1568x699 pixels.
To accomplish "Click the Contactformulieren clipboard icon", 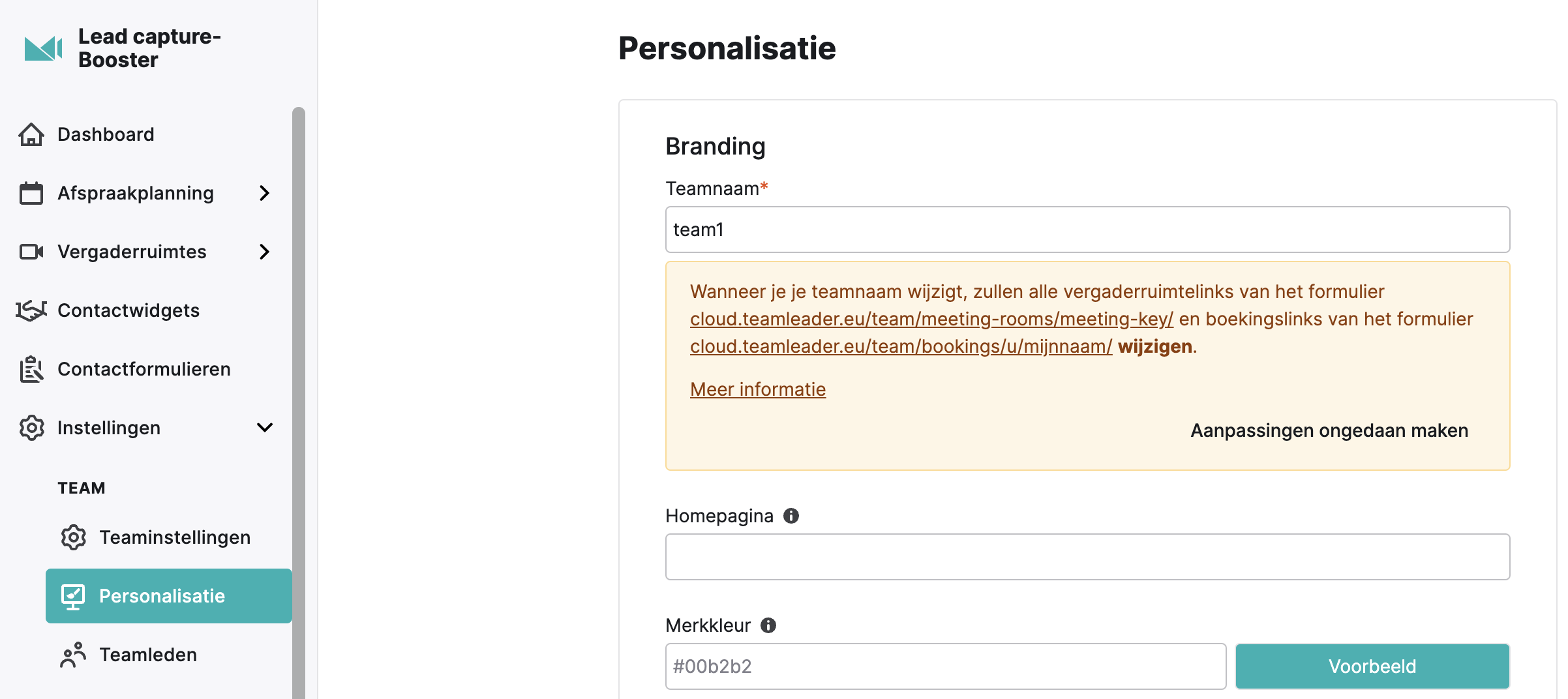I will coord(31,369).
